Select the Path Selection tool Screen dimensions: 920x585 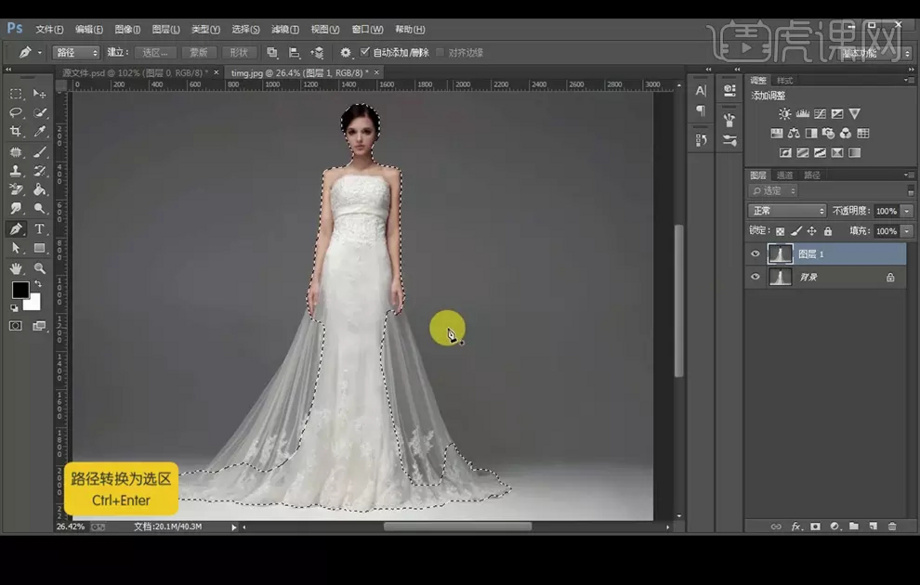pyautogui.click(x=16, y=248)
